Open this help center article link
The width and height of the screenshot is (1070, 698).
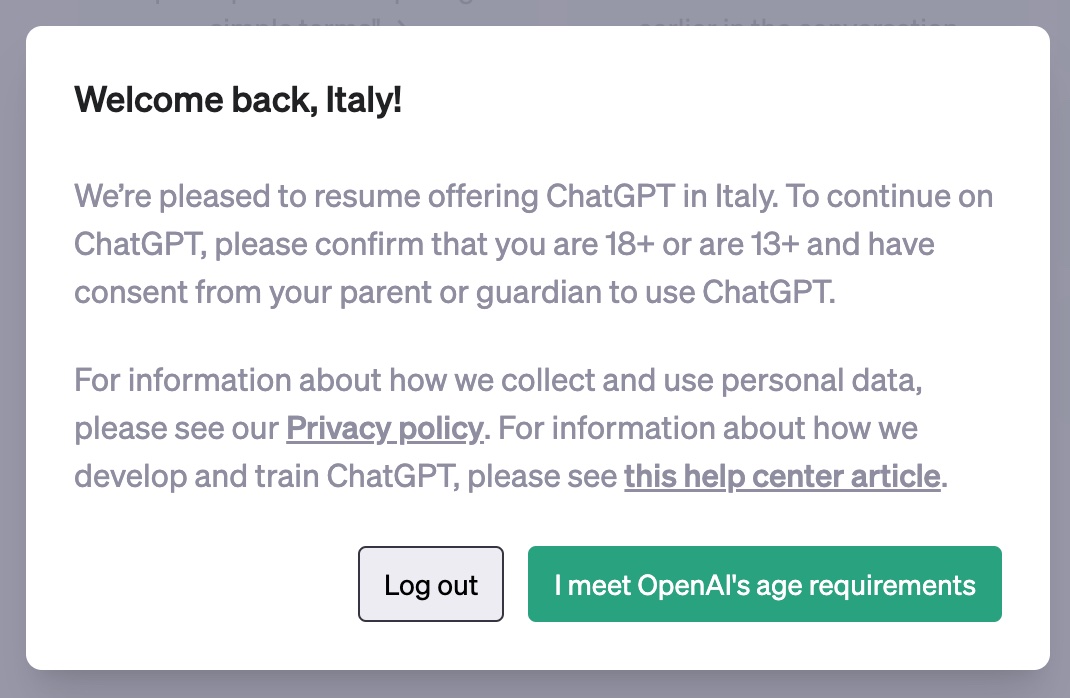point(782,476)
